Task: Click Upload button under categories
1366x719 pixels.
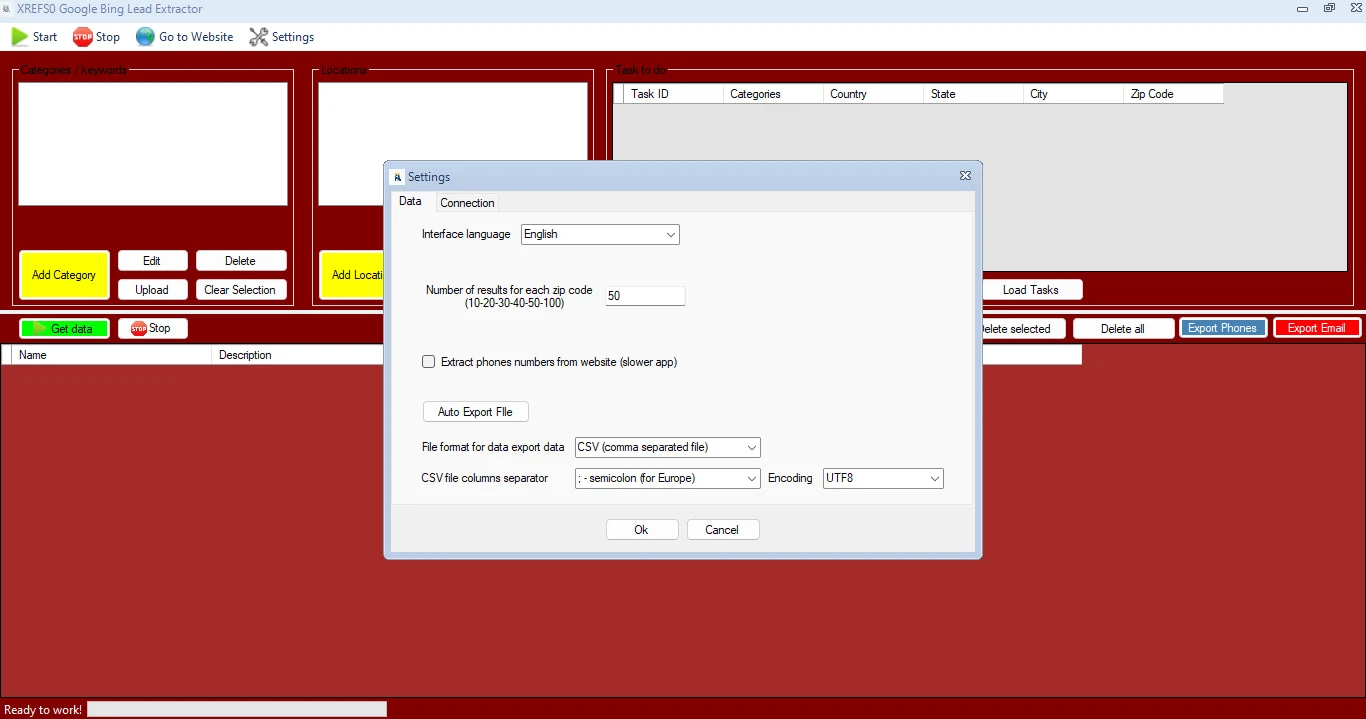Action: 152,290
